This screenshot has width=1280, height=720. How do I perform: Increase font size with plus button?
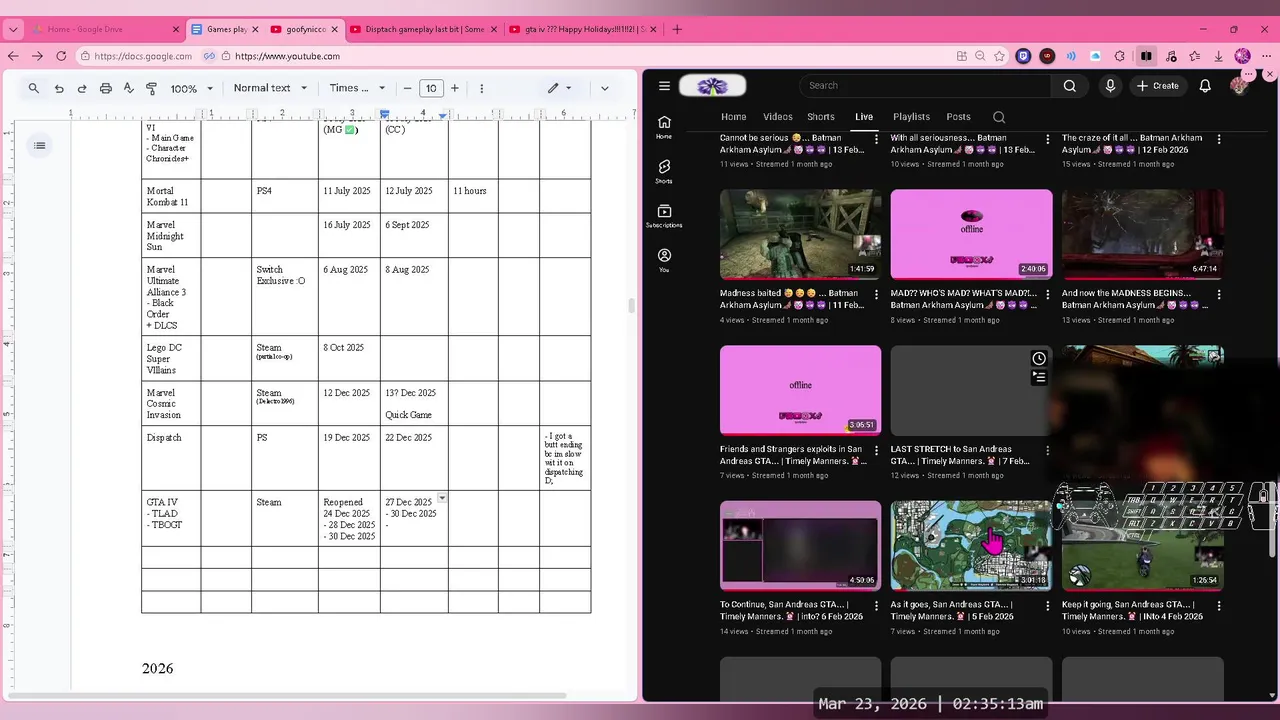[x=455, y=88]
